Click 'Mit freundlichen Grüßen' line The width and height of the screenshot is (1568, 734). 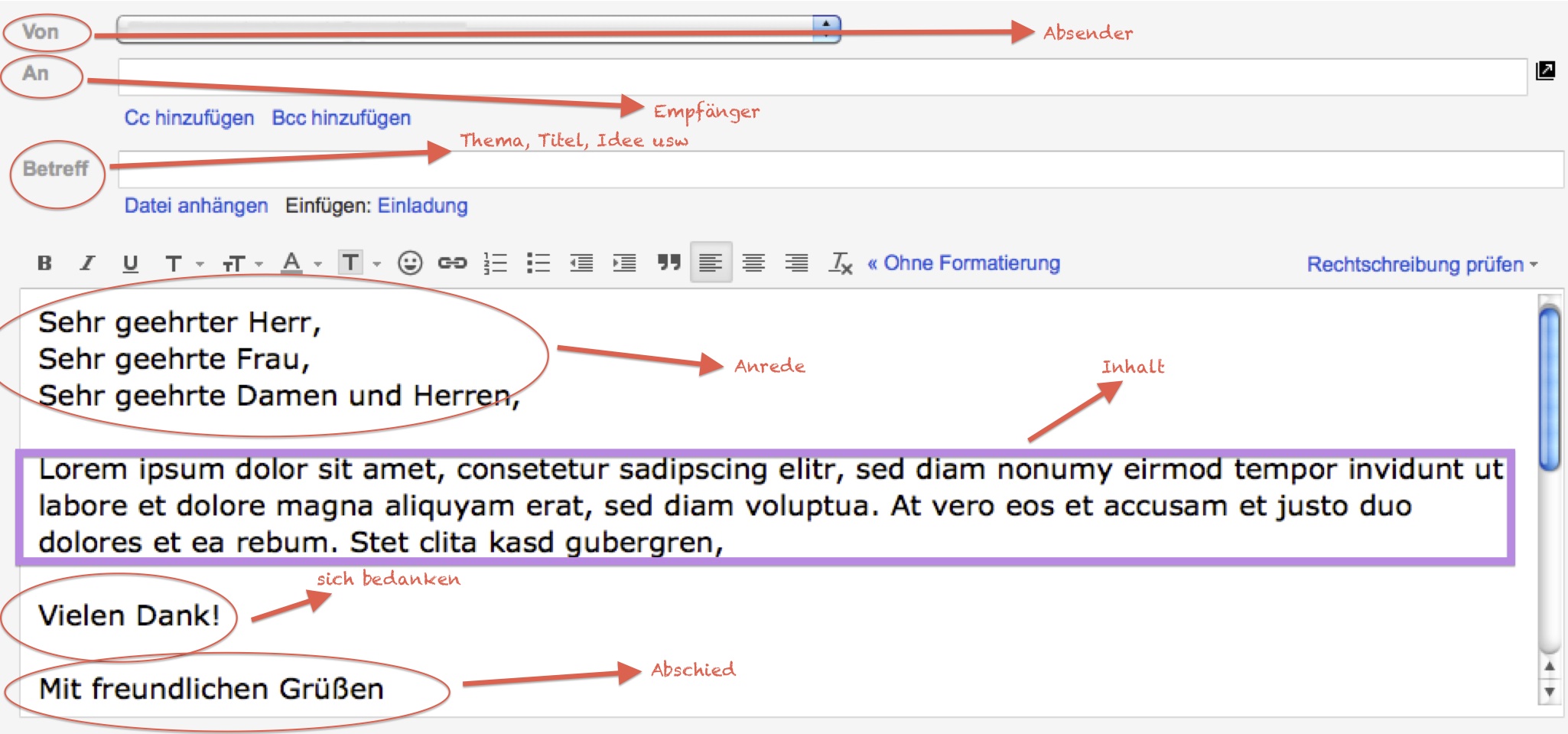pos(211,689)
